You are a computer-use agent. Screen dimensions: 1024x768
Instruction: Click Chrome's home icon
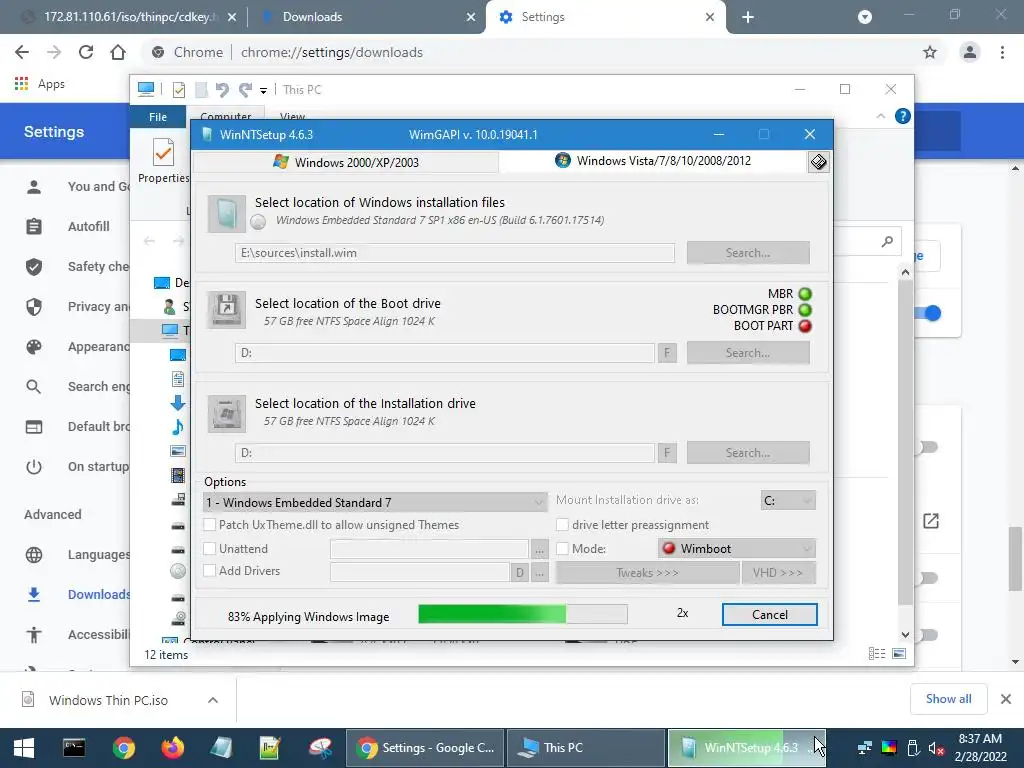click(x=118, y=52)
